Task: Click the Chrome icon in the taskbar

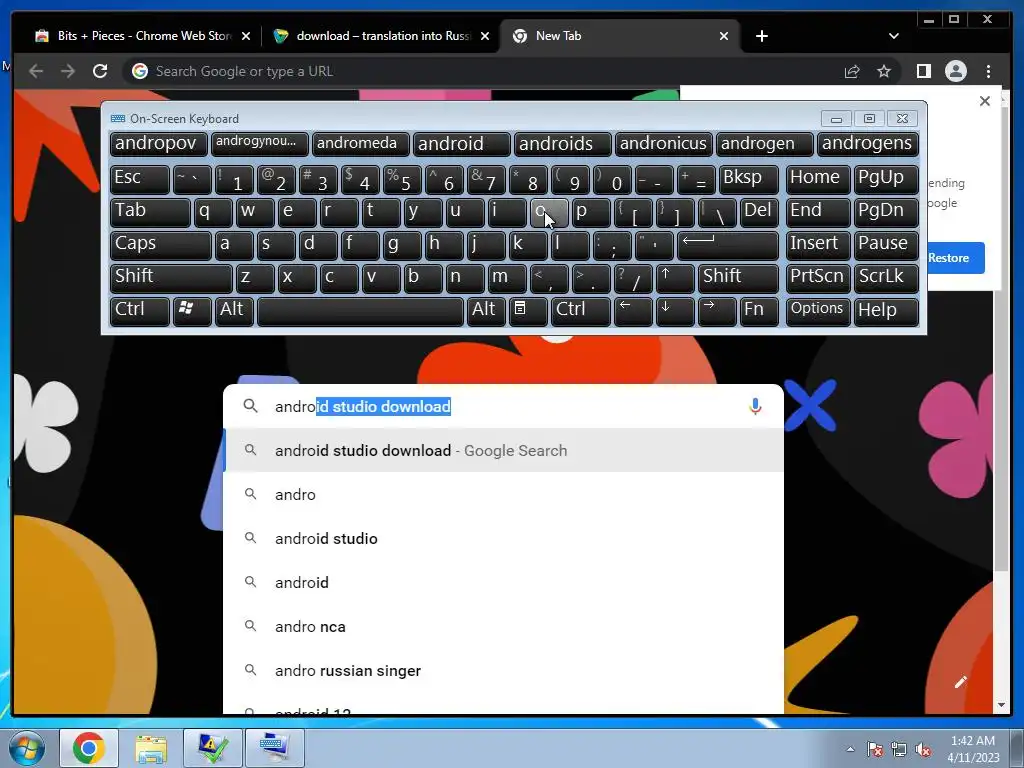Action: tap(89, 748)
